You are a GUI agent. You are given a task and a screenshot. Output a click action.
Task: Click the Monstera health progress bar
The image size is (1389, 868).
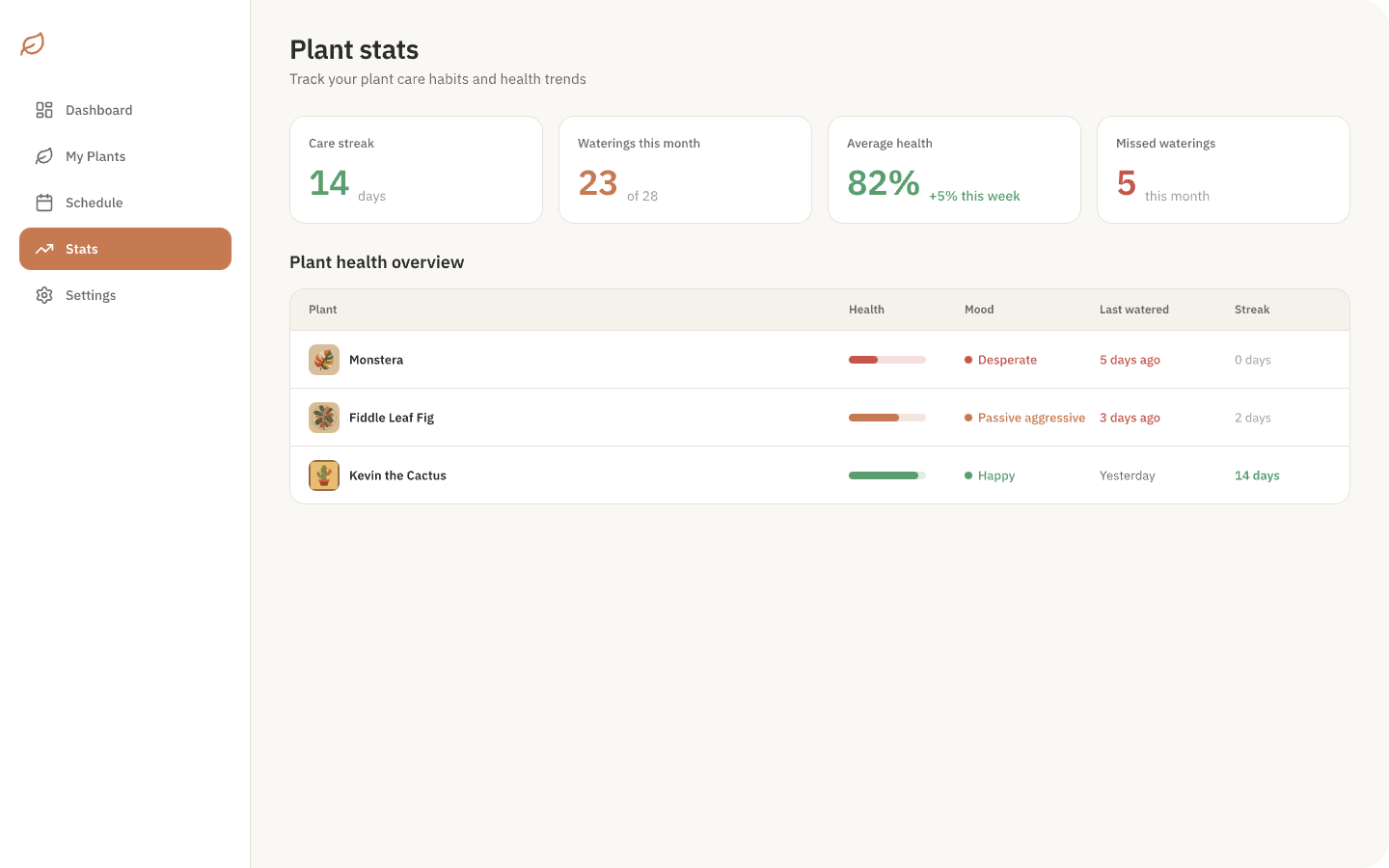pos(886,360)
